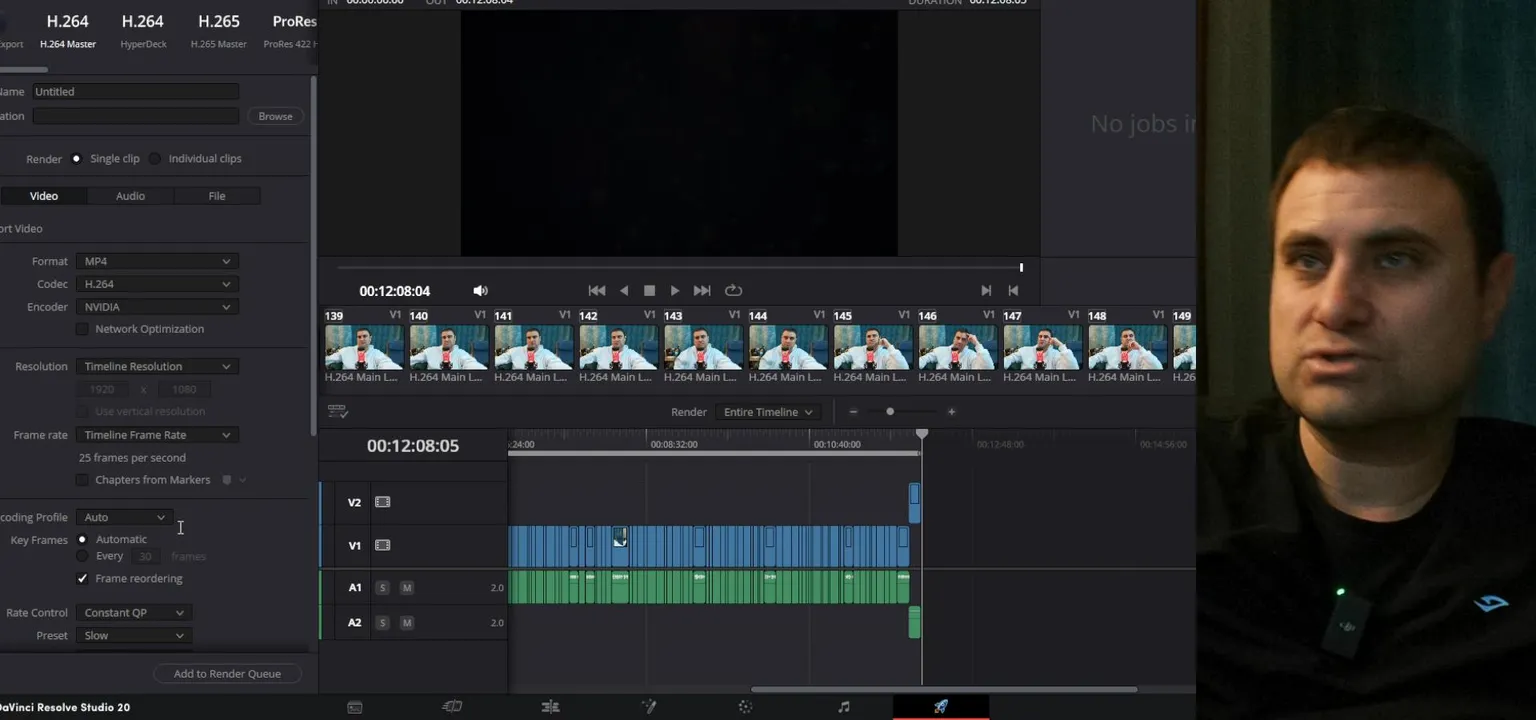1536x720 pixels.
Task: Select clip thumbnail 139
Action: [x=364, y=348]
